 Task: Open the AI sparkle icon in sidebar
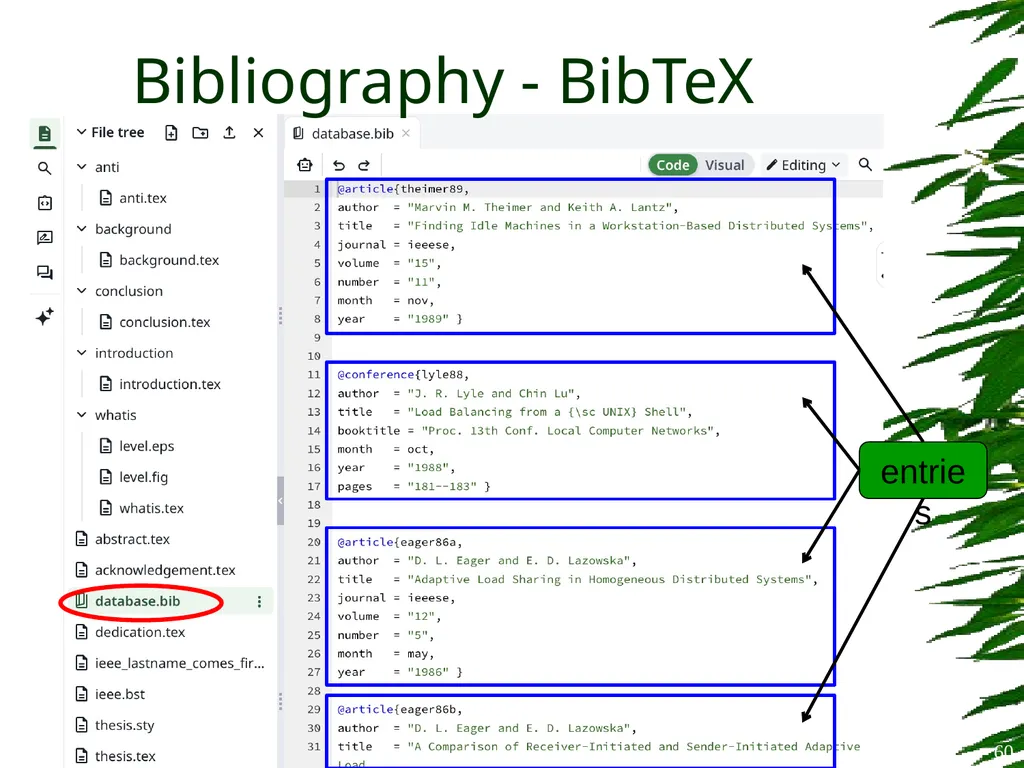tap(44, 317)
